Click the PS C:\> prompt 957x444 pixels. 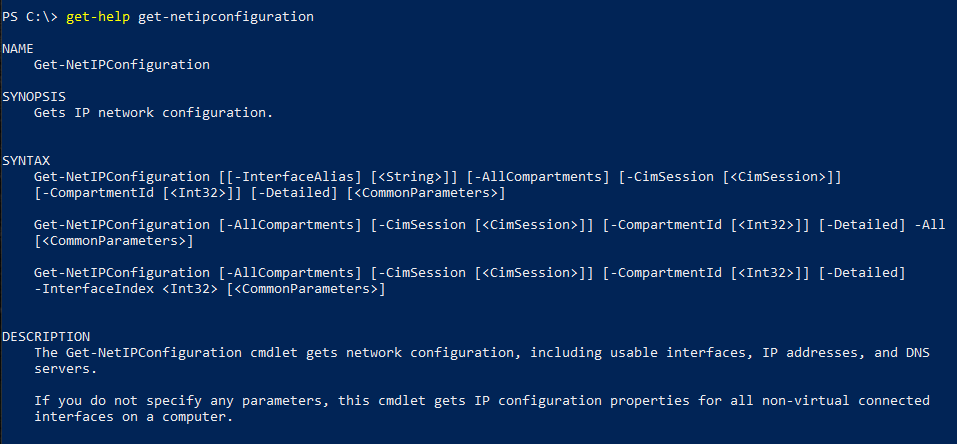pyautogui.click(x=30, y=18)
